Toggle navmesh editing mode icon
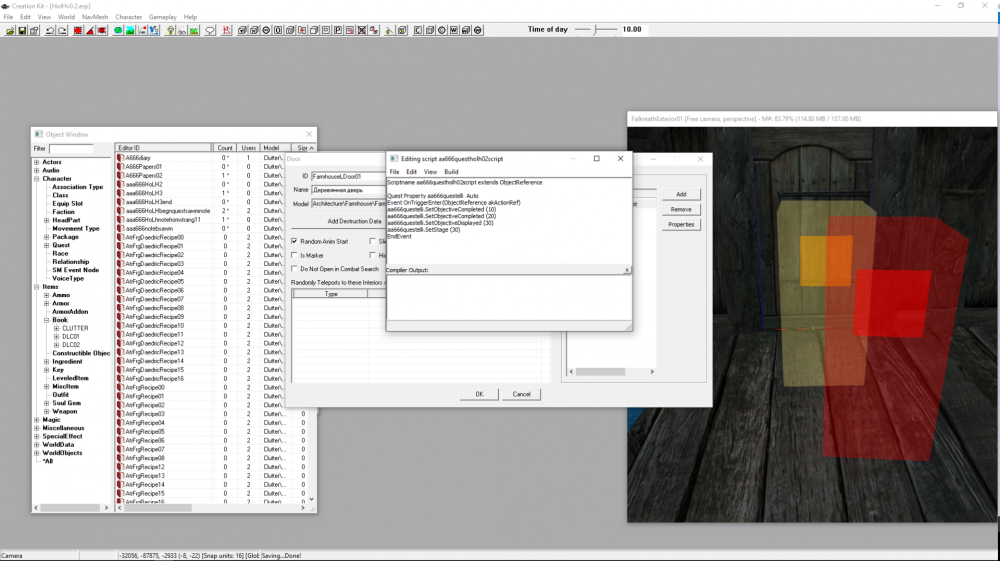This screenshot has height=561, width=1000. point(226,30)
